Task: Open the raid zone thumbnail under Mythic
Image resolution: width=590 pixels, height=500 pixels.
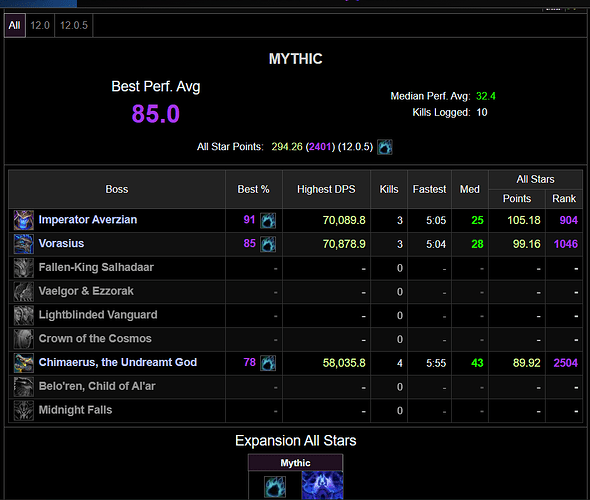Action: point(322,485)
